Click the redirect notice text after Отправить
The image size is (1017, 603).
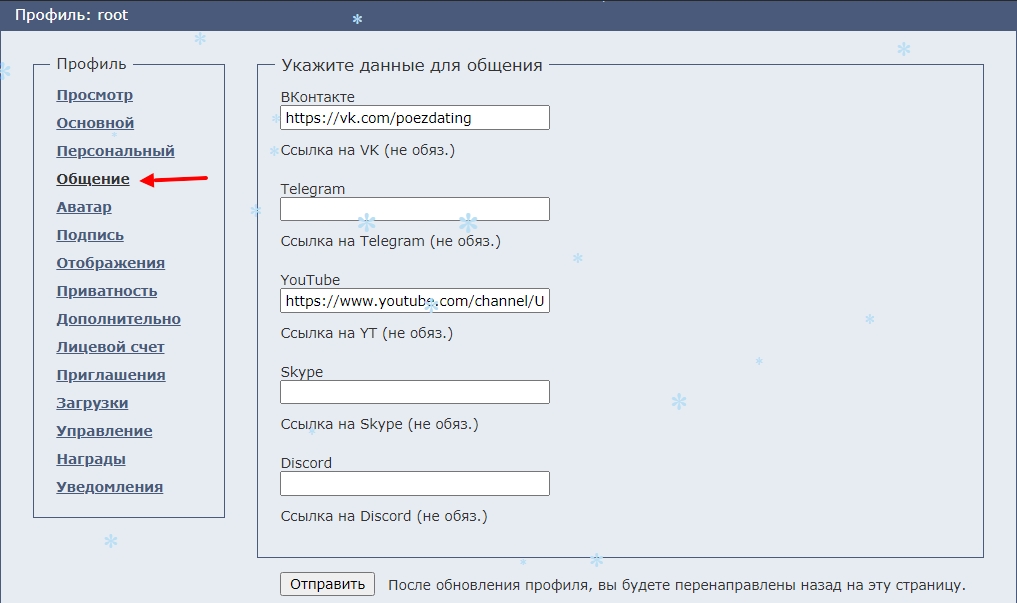coord(676,585)
